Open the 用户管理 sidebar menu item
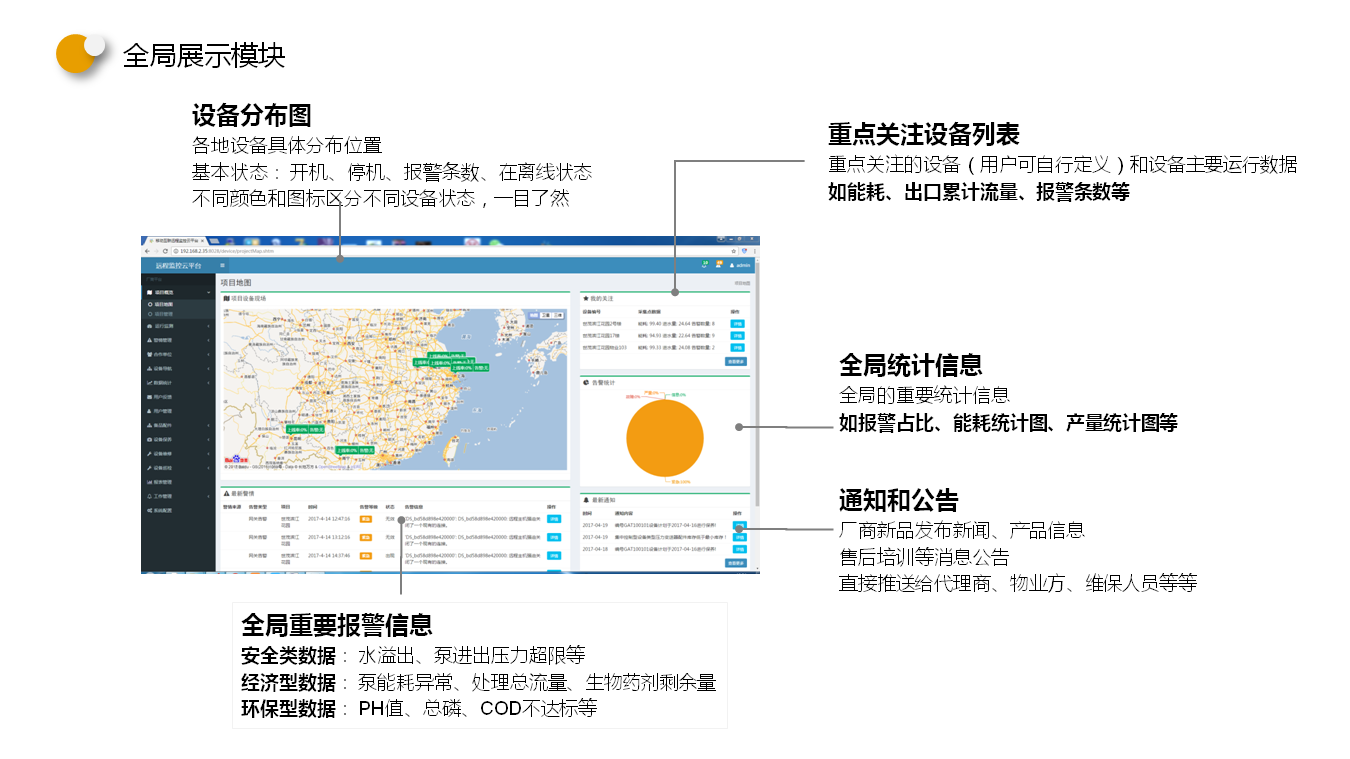This screenshot has height=759, width=1350. (x=163, y=411)
